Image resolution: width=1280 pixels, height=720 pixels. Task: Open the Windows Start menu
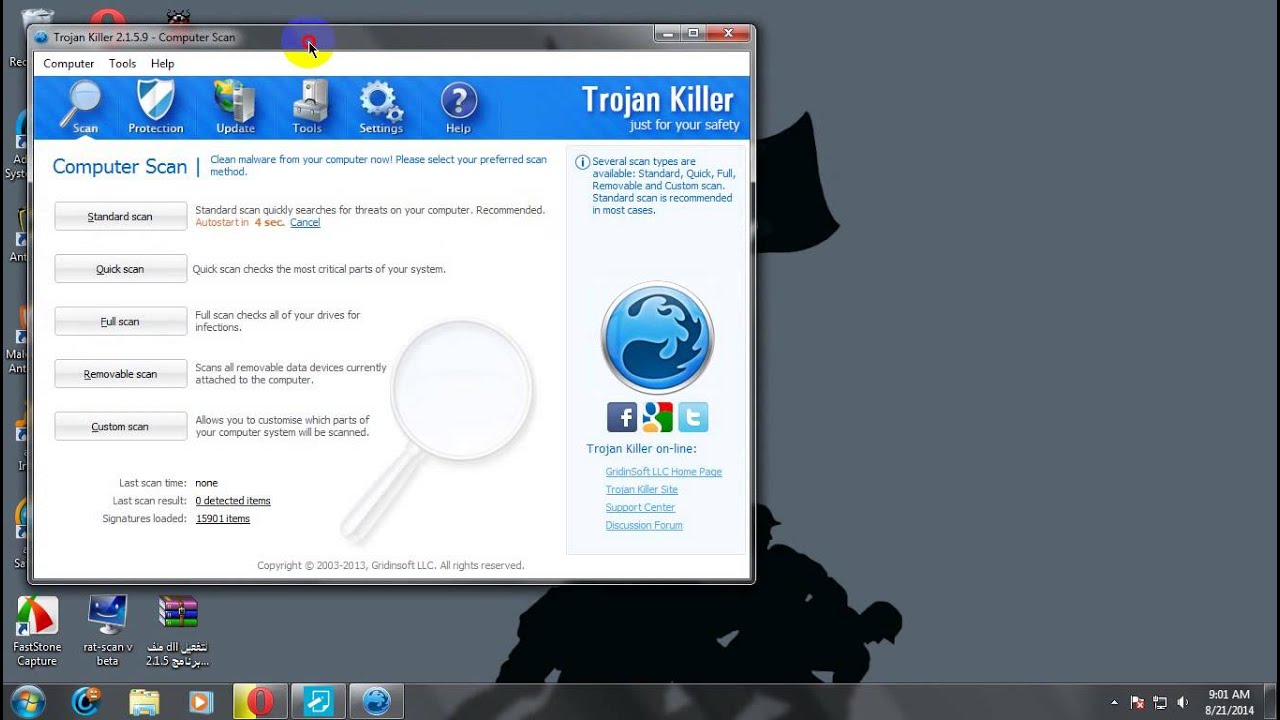coord(29,701)
